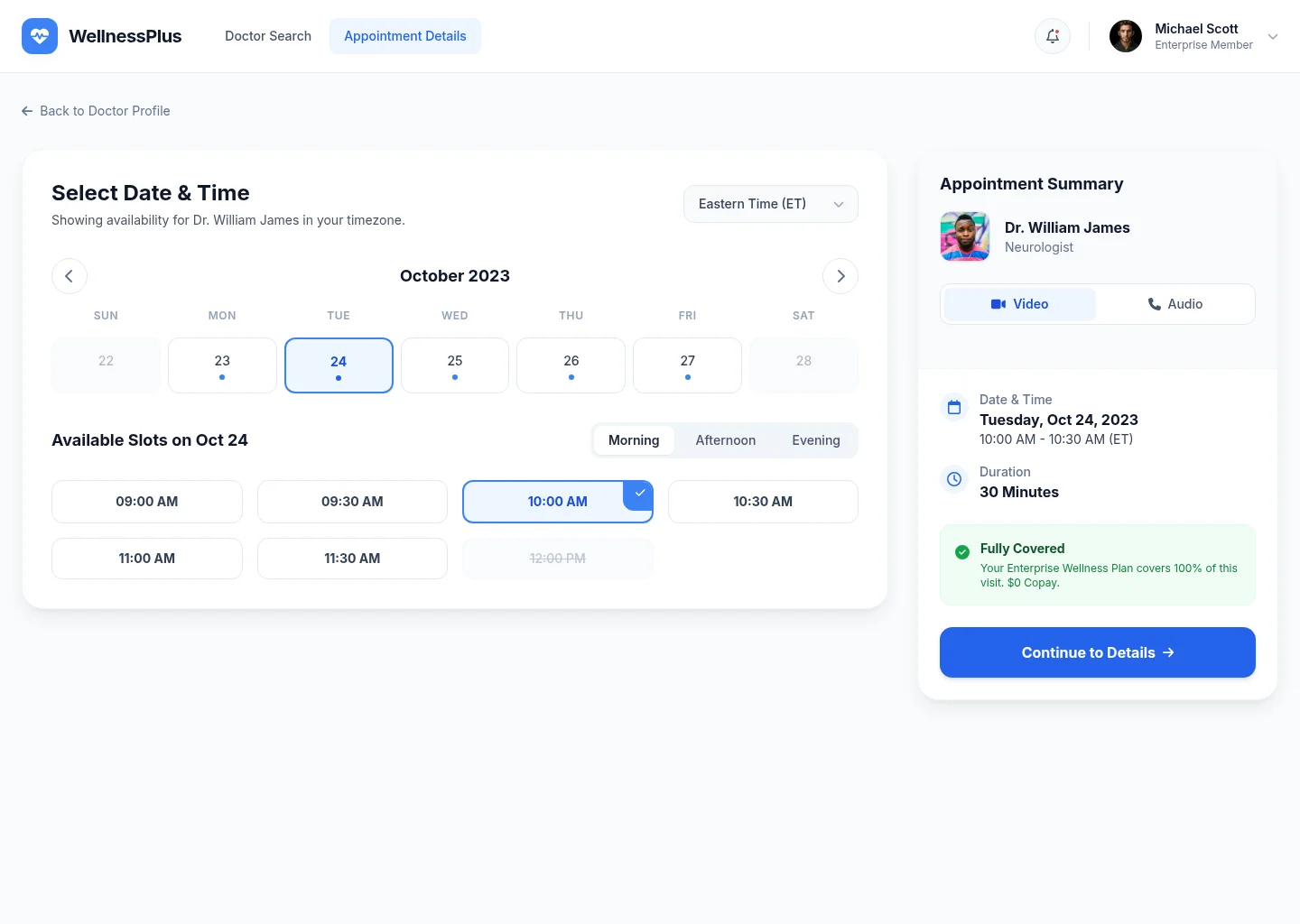Click Dr. William James's profile photo
The image size is (1300, 924).
[964, 236]
